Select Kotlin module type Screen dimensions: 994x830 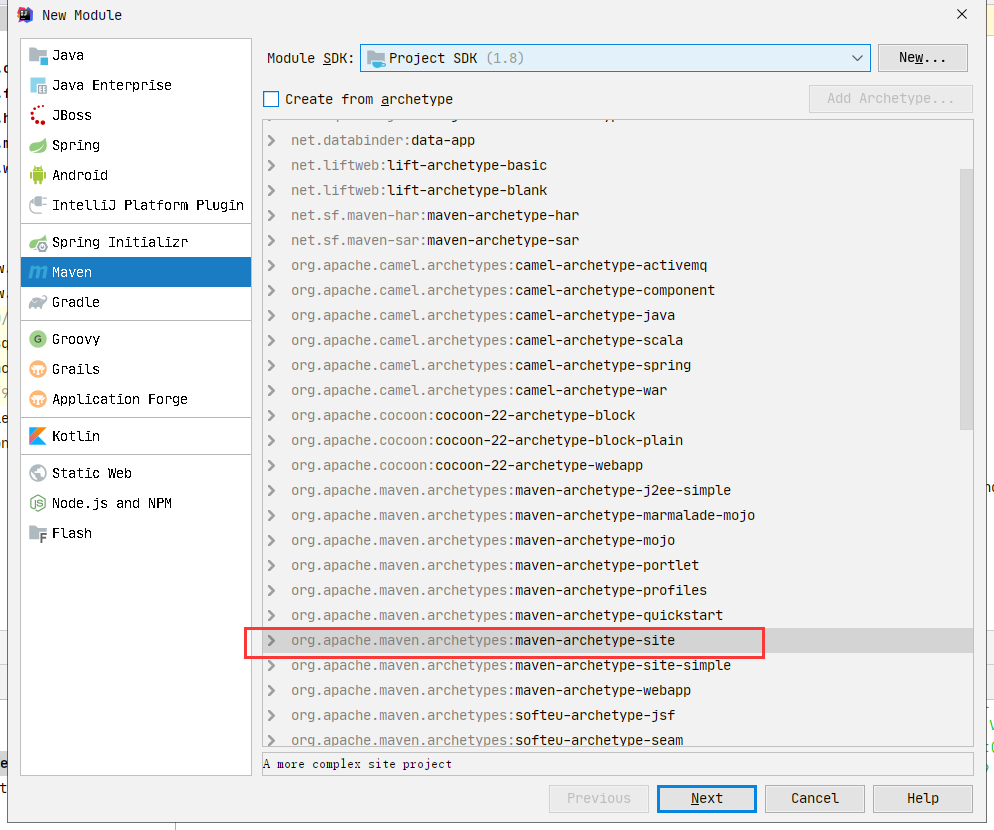pyautogui.click(x=136, y=436)
